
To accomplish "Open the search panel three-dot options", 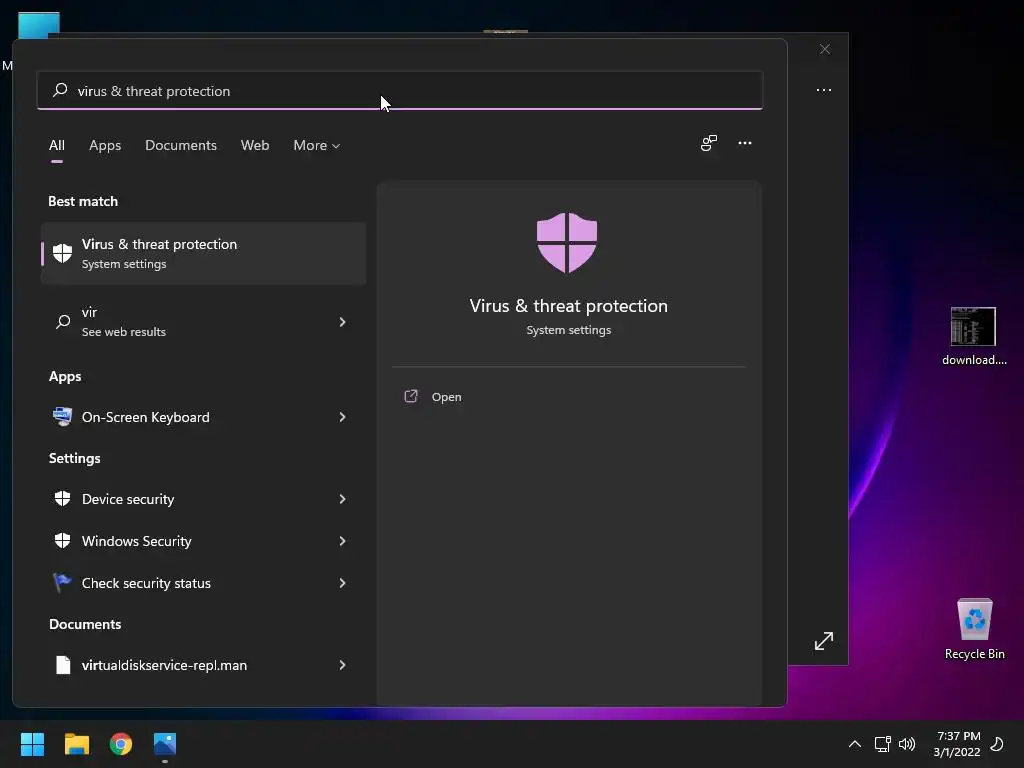I will tap(744, 143).
